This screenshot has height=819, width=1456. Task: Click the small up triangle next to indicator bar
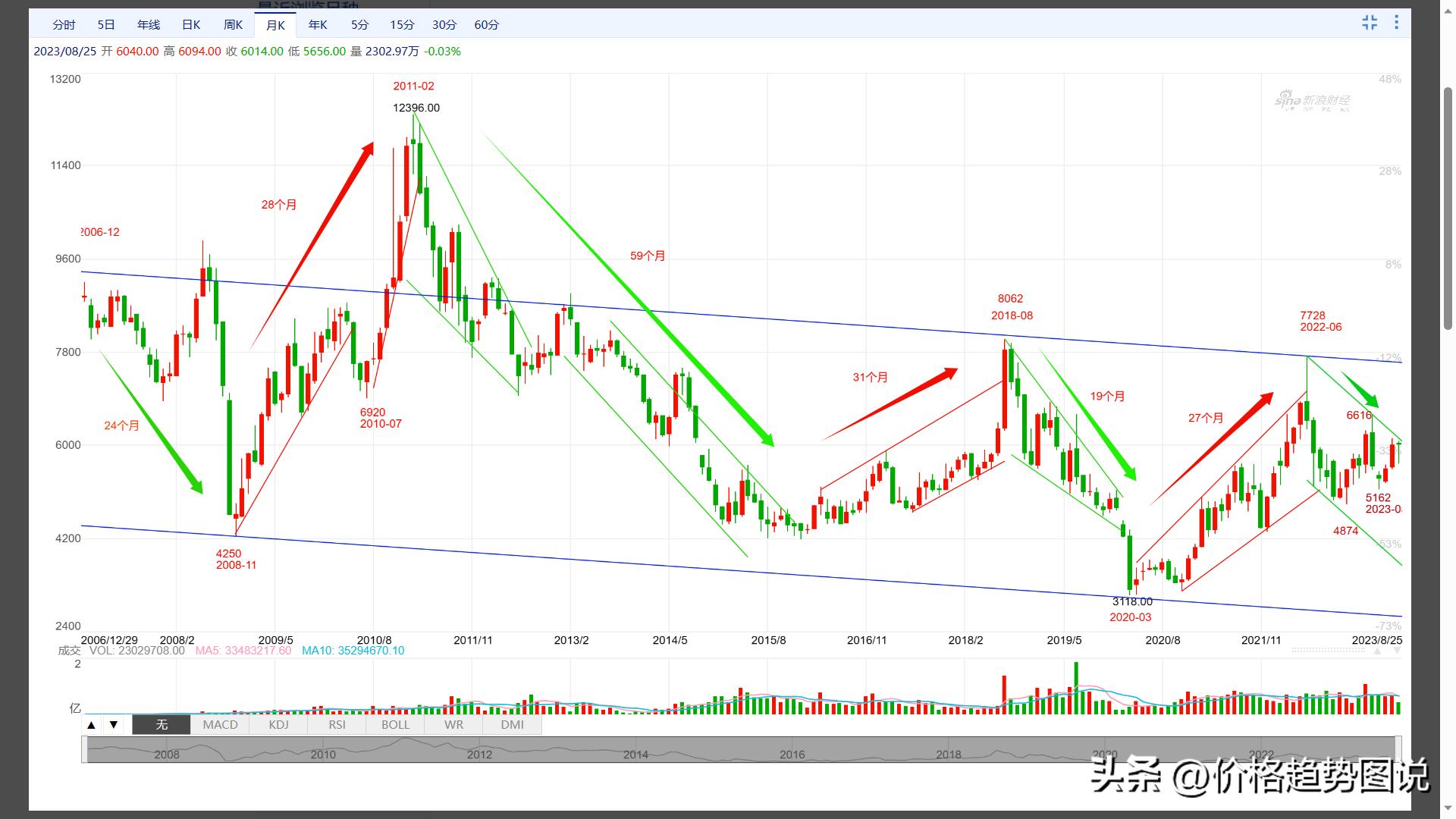tap(91, 724)
